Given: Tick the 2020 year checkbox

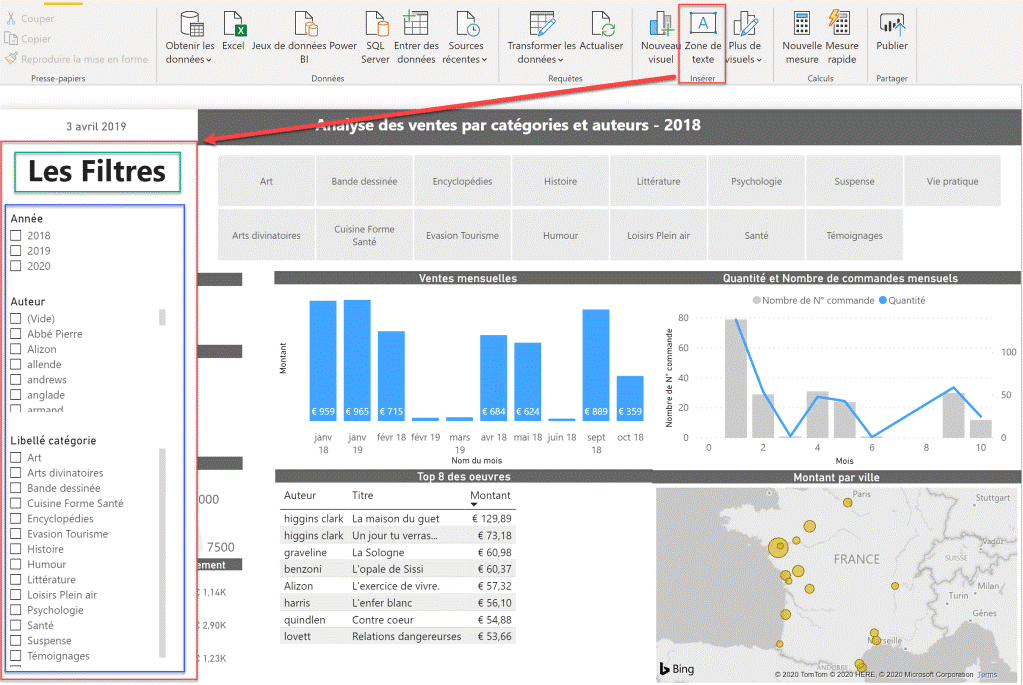Looking at the screenshot, I should [16, 266].
